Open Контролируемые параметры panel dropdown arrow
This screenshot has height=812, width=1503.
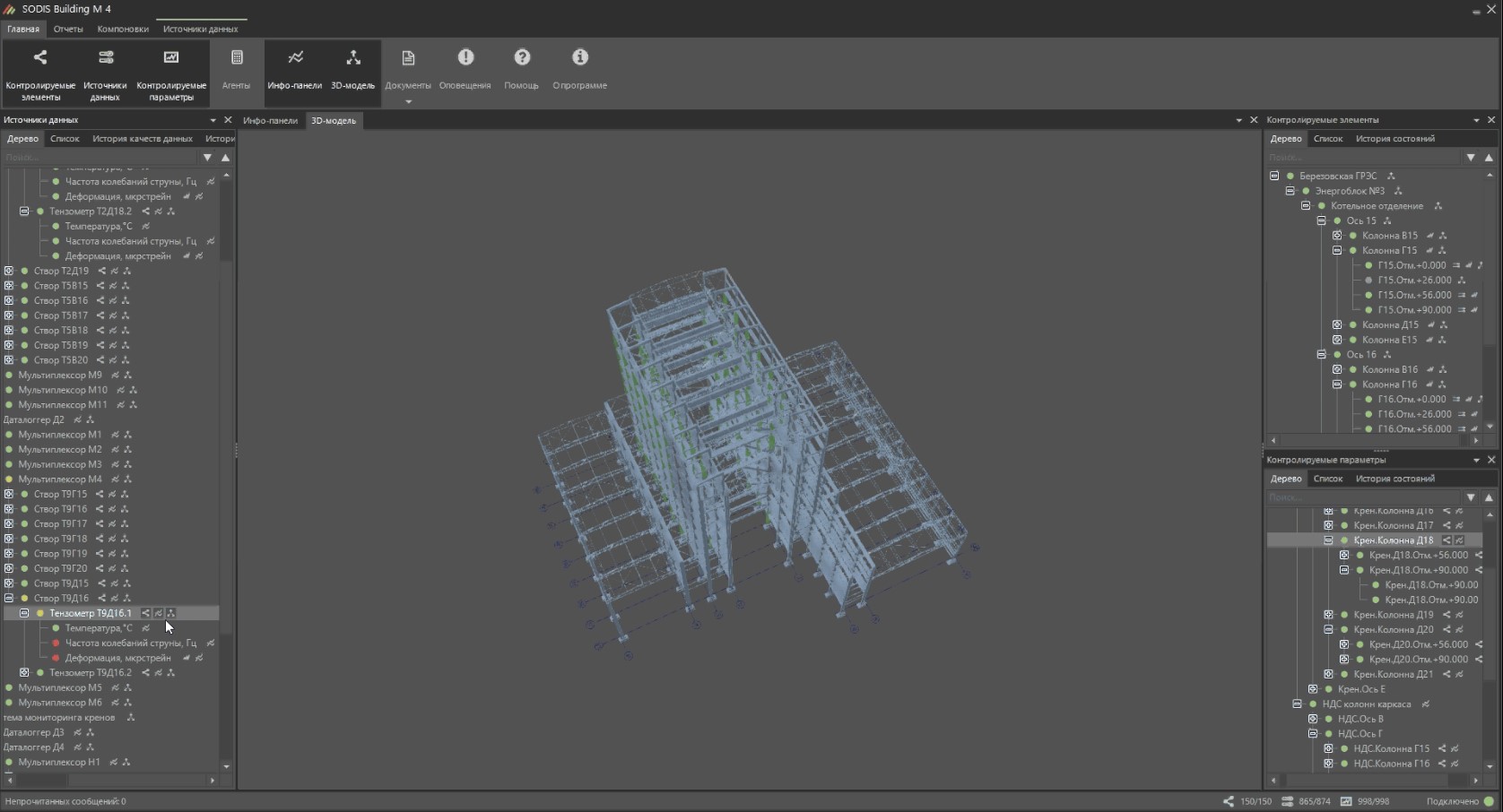(1476, 460)
